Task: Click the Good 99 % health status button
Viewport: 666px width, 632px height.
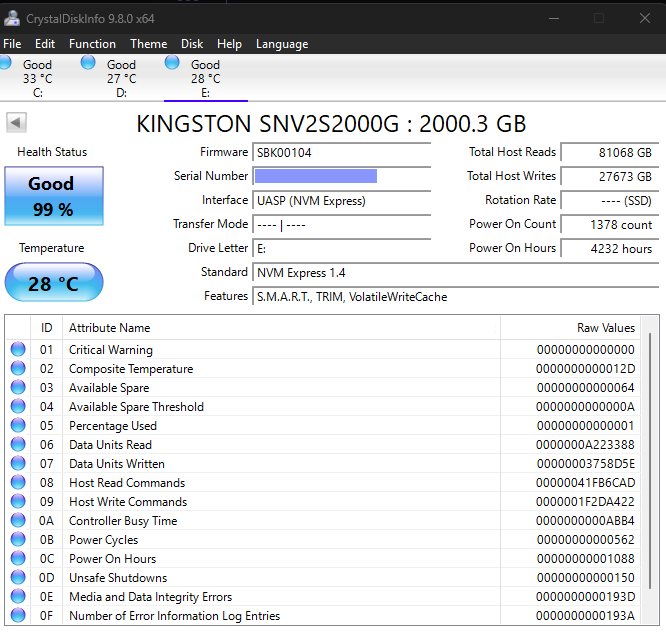Action: pyautogui.click(x=54, y=196)
